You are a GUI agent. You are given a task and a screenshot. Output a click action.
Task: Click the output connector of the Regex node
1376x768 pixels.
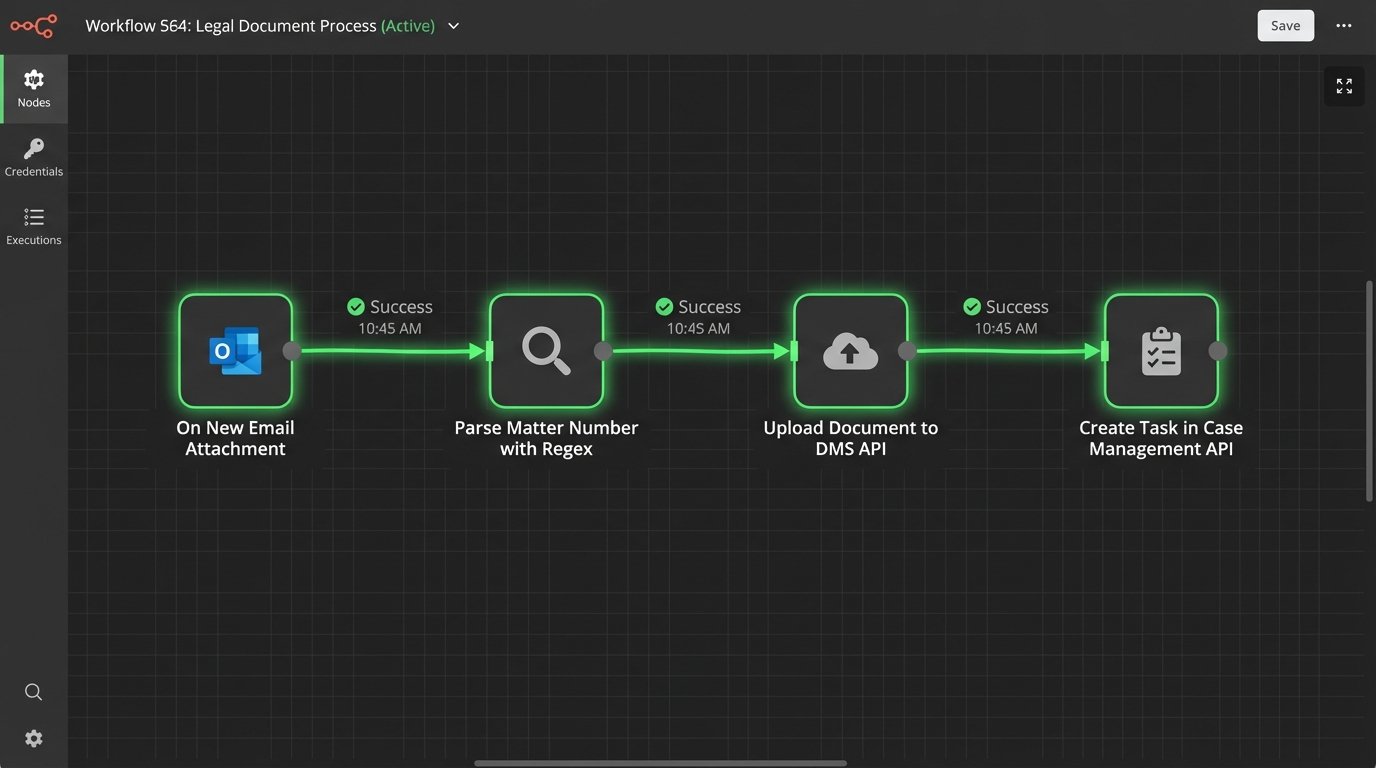click(603, 351)
